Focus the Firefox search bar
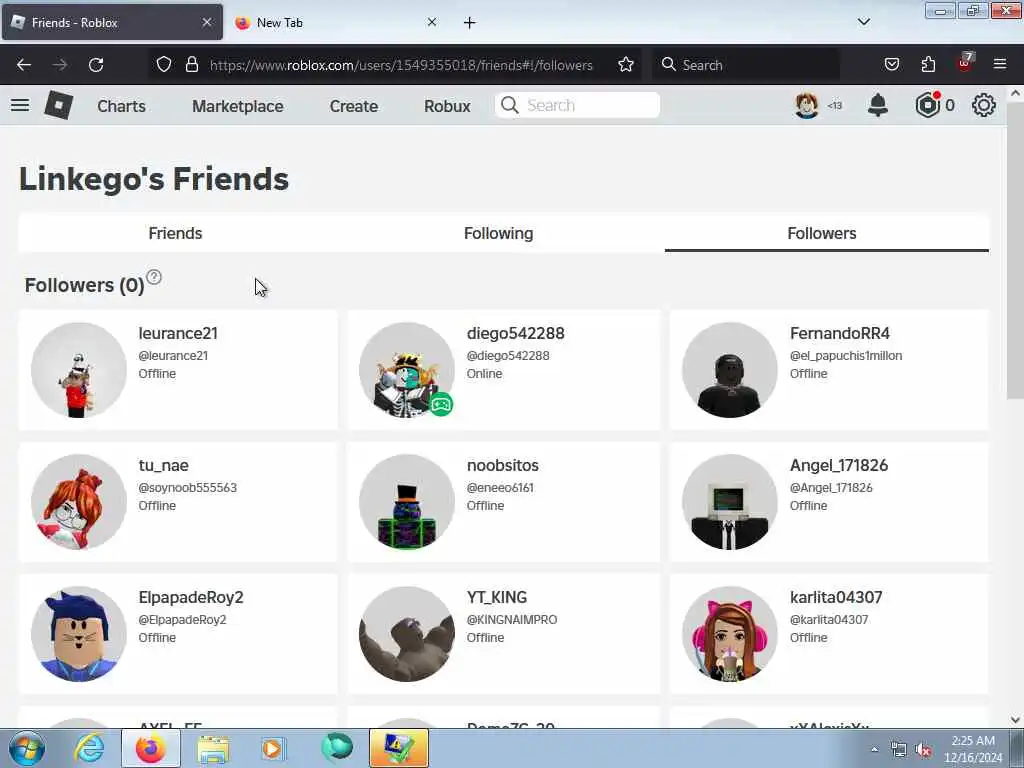Image resolution: width=1024 pixels, height=768 pixels. [746, 65]
